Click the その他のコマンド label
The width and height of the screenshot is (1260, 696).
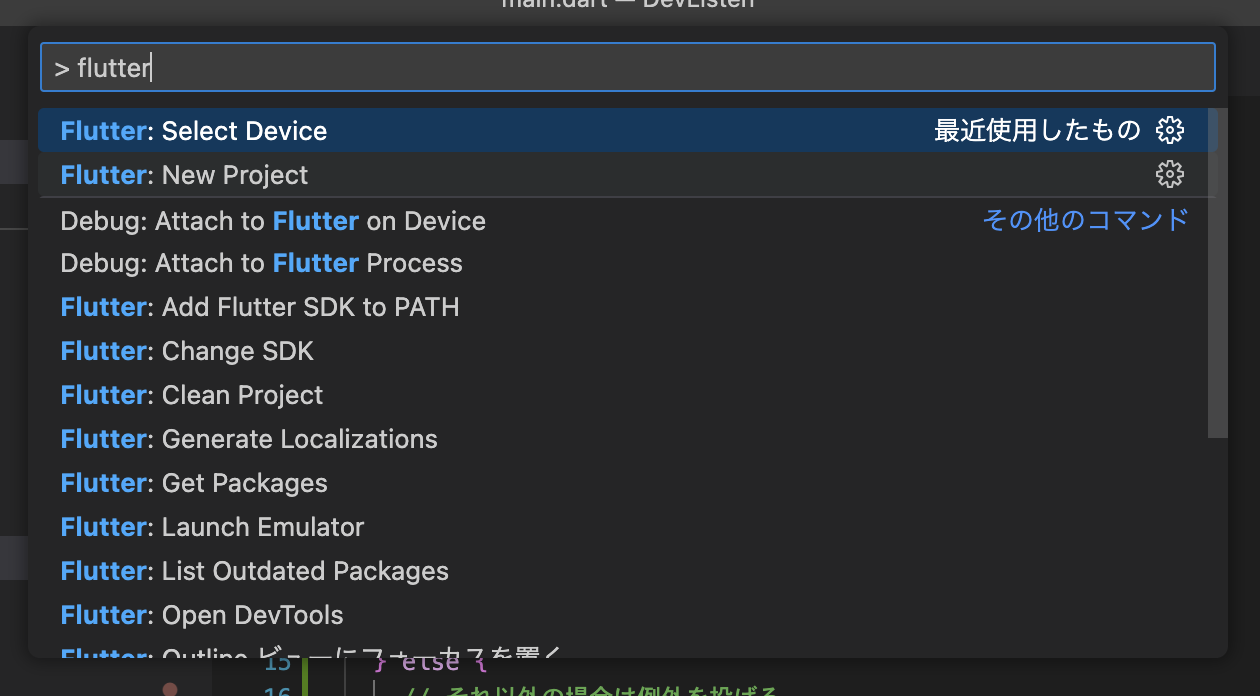click(x=1085, y=220)
